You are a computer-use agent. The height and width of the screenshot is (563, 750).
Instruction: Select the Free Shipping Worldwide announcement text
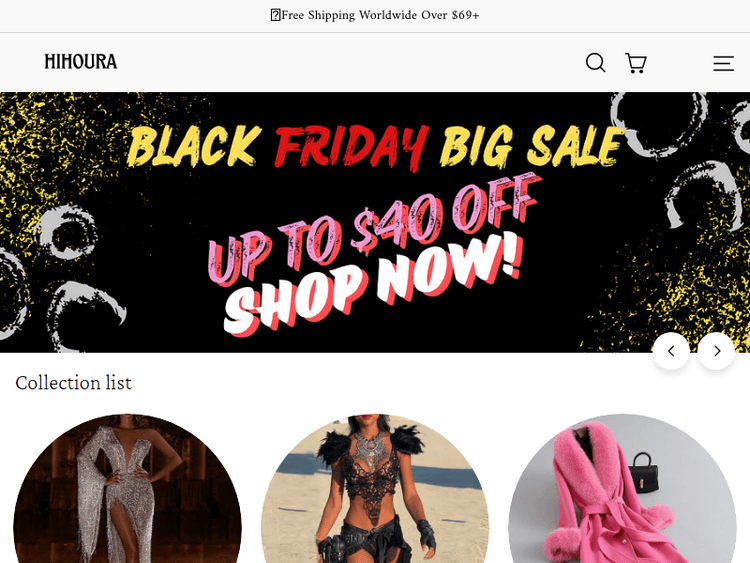click(x=380, y=15)
